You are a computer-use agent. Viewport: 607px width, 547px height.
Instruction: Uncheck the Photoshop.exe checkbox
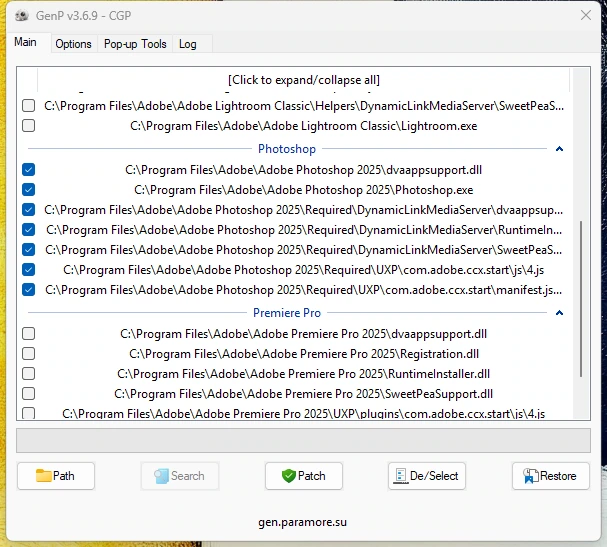[28, 189]
